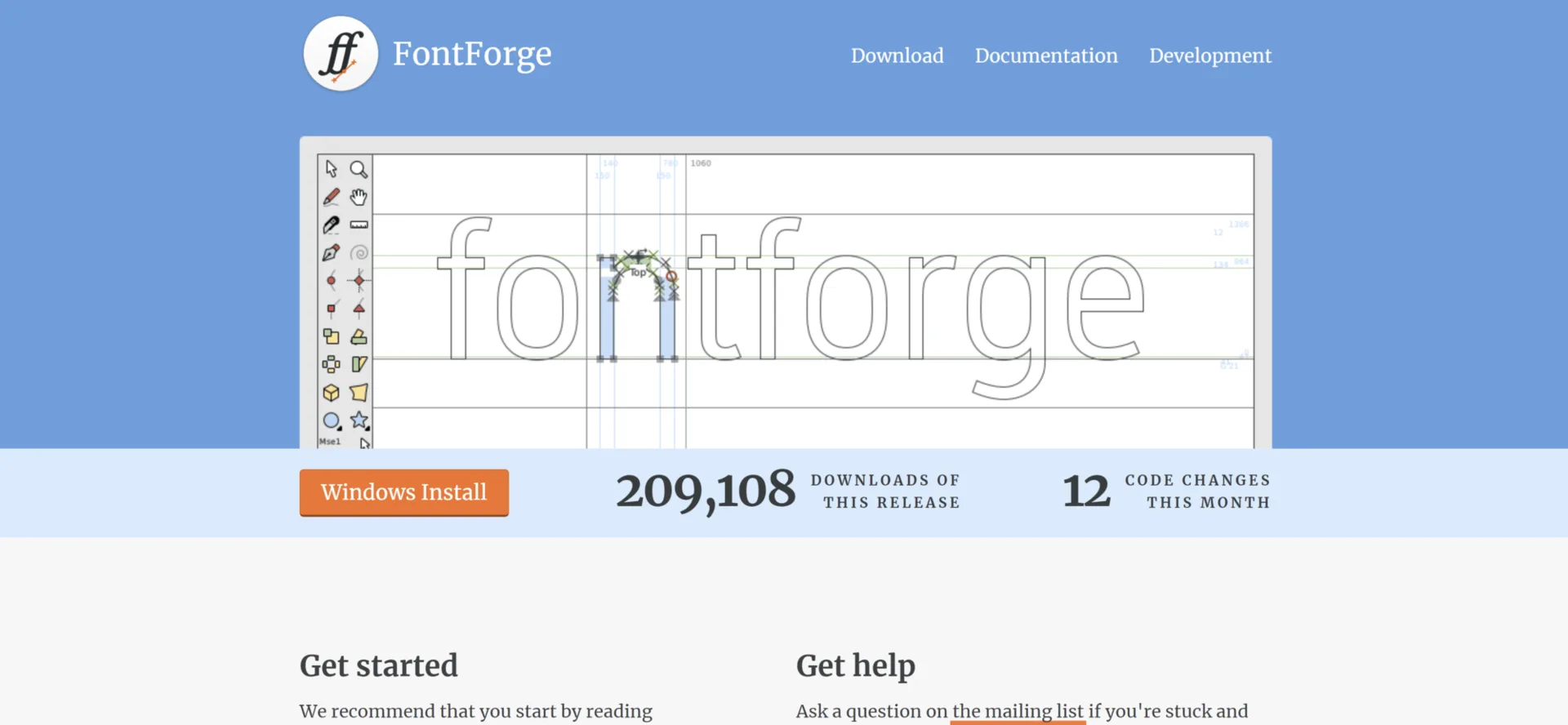The image size is (1568, 725).
Task: Select the Hand scroll tool
Action: coord(359,197)
